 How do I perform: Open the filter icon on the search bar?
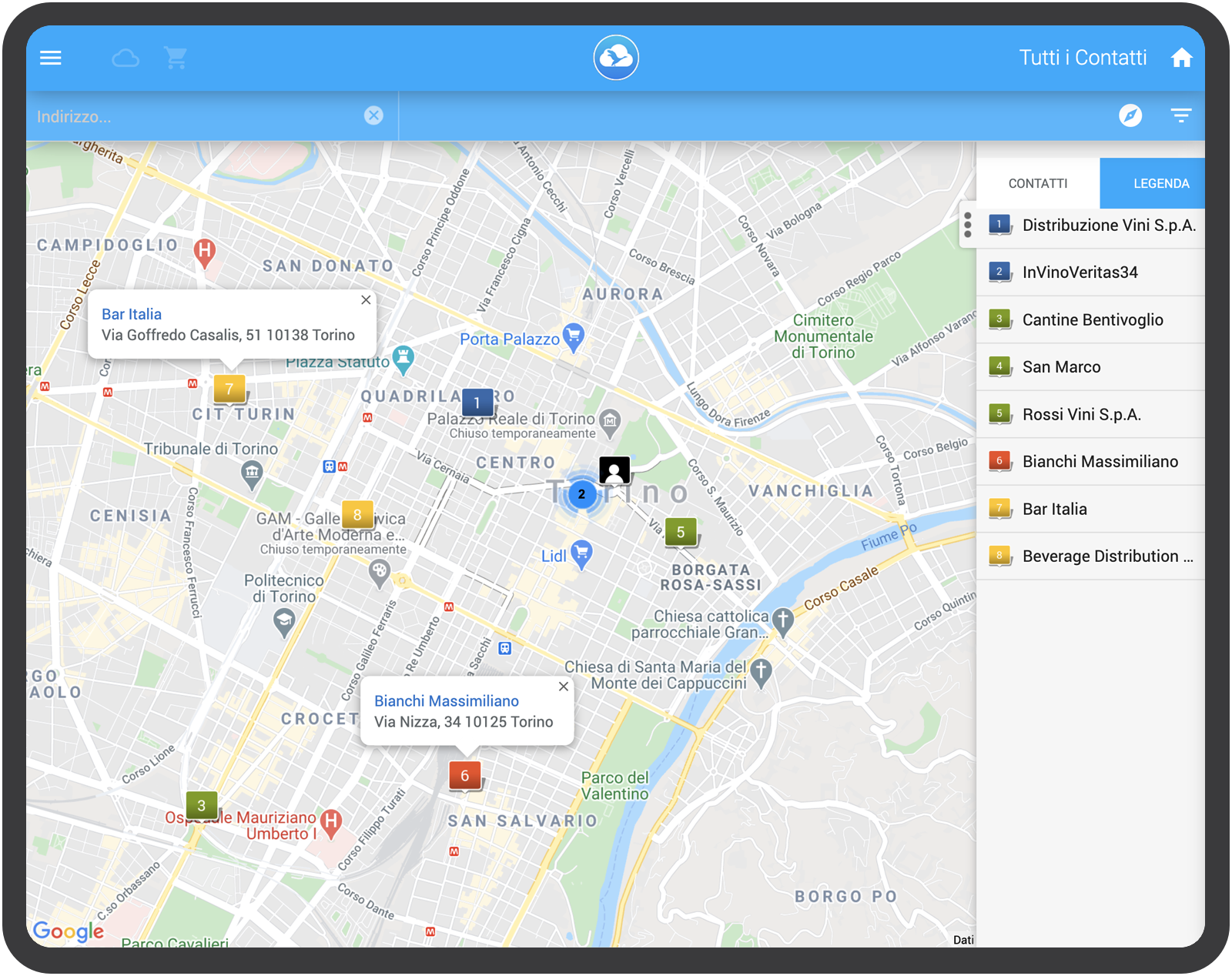click(x=1180, y=115)
